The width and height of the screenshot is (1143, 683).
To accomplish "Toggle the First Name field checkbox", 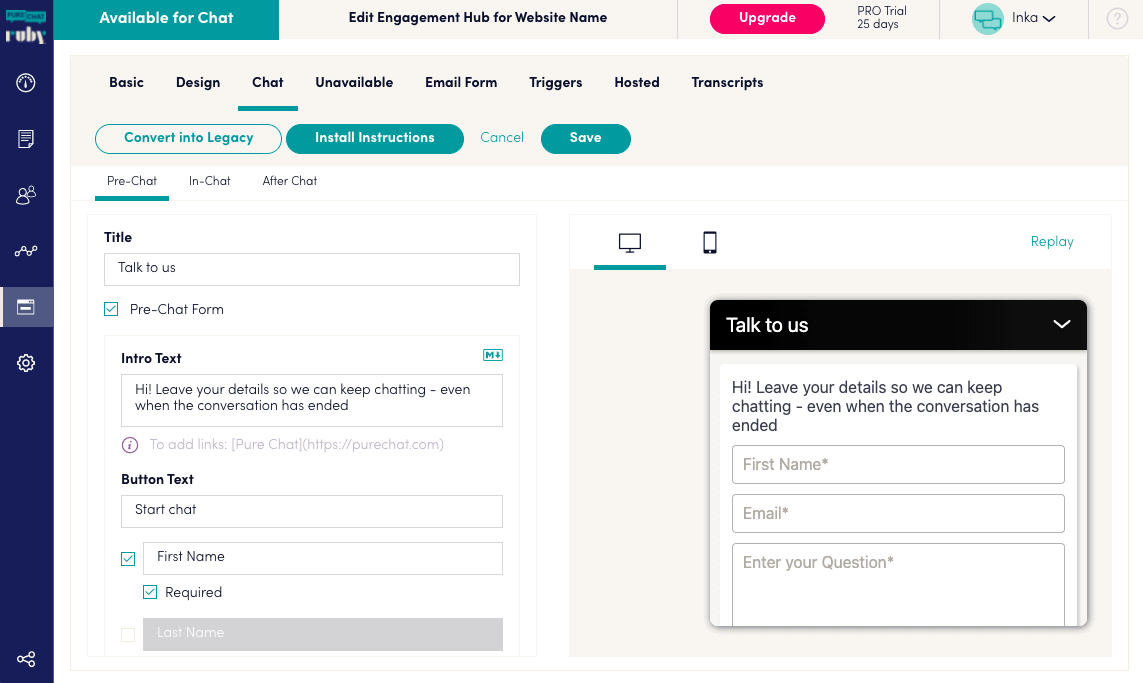I will point(128,559).
